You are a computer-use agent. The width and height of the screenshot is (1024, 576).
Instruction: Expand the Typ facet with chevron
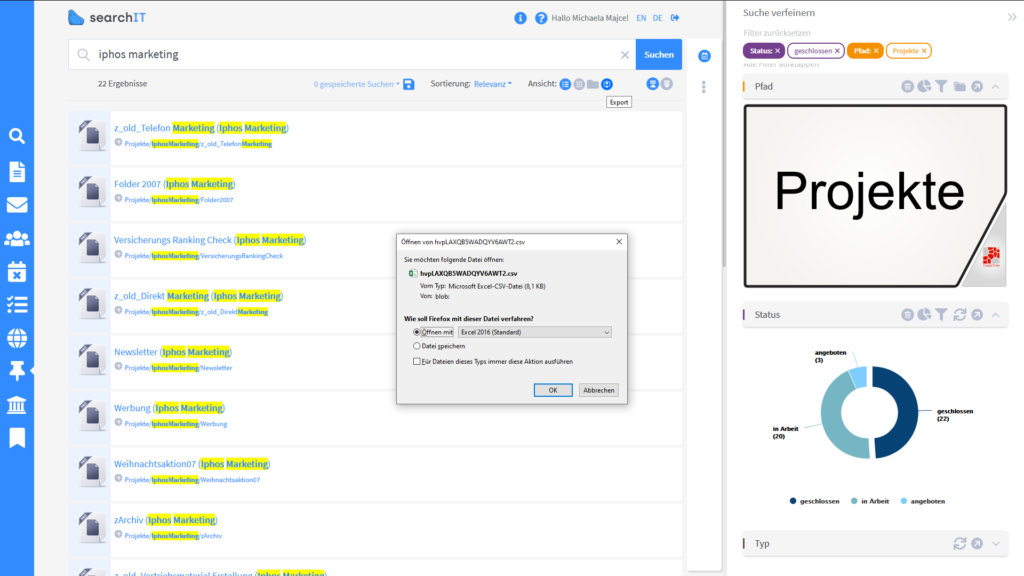[995, 543]
